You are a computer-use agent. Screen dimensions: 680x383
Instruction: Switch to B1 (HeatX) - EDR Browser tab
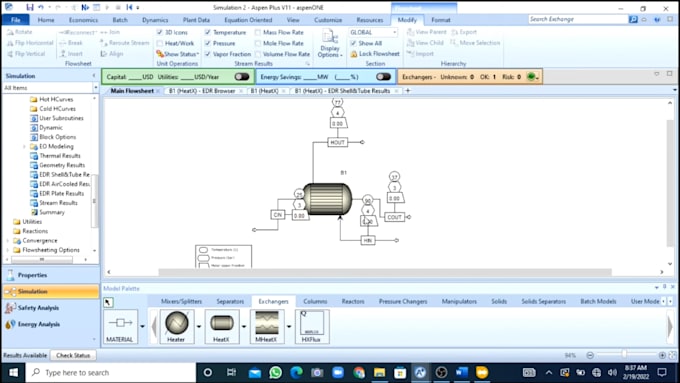202,91
